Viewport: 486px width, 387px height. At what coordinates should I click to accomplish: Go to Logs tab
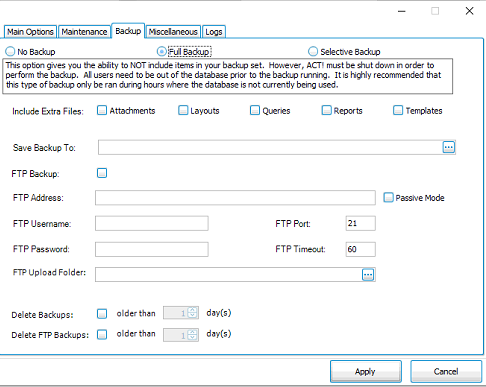tap(214, 32)
